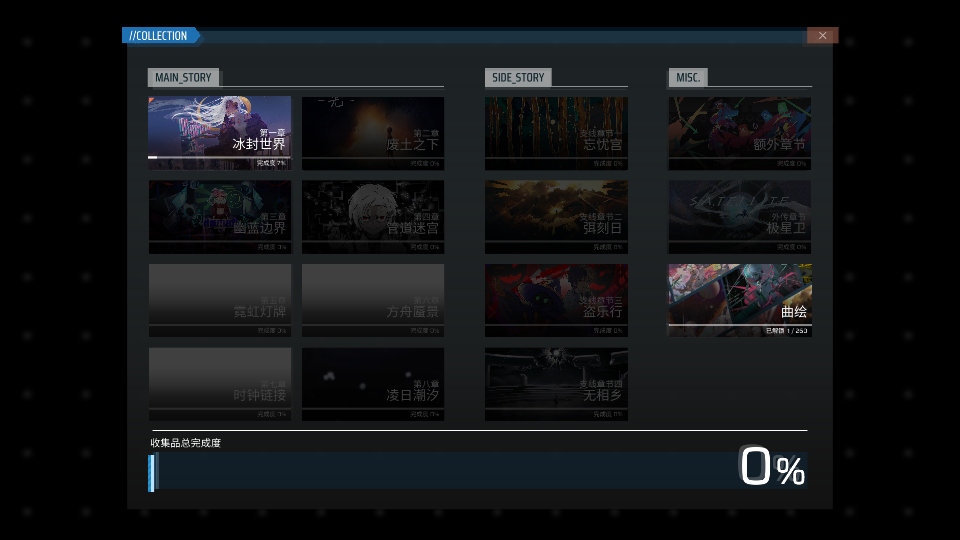960x540 pixels.
Task: Select chapter five 霓虹灯牌 tile
Action: pos(219,300)
